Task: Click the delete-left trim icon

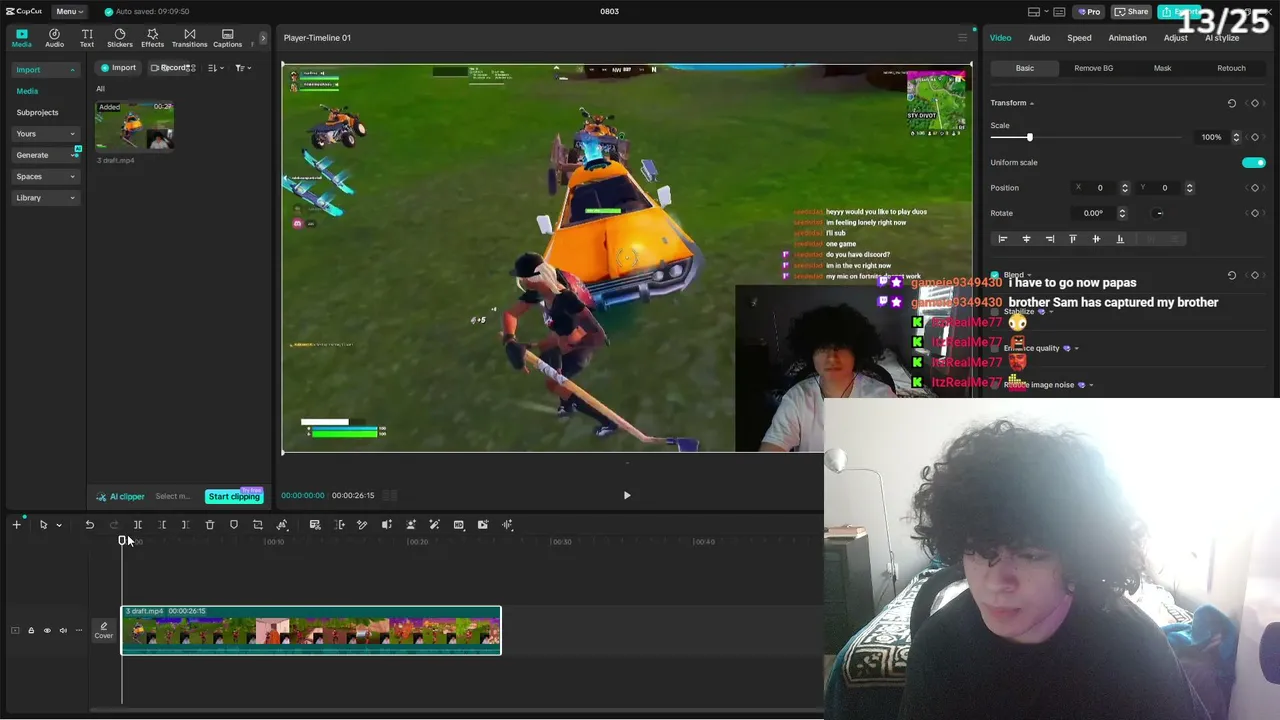Action: (162, 525)
